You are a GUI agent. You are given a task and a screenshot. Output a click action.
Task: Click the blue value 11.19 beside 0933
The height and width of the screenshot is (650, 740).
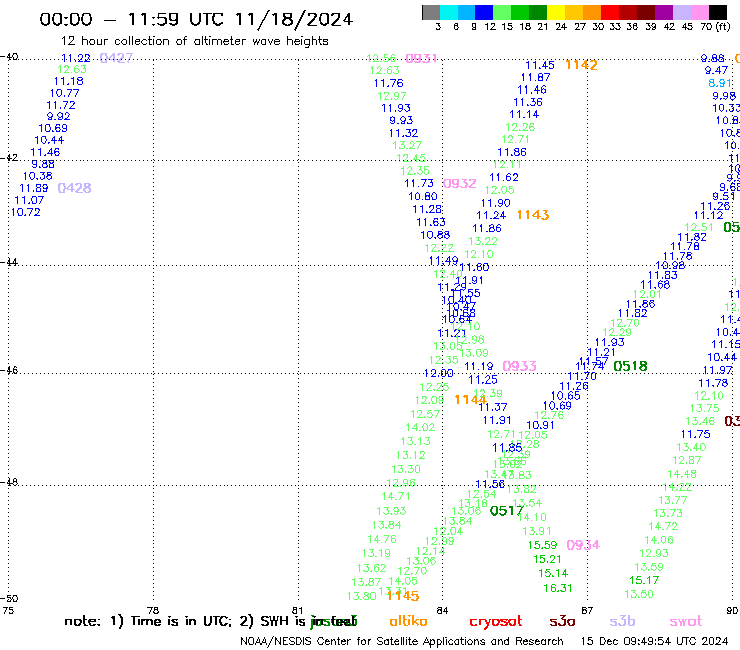(x=479, y=366)
